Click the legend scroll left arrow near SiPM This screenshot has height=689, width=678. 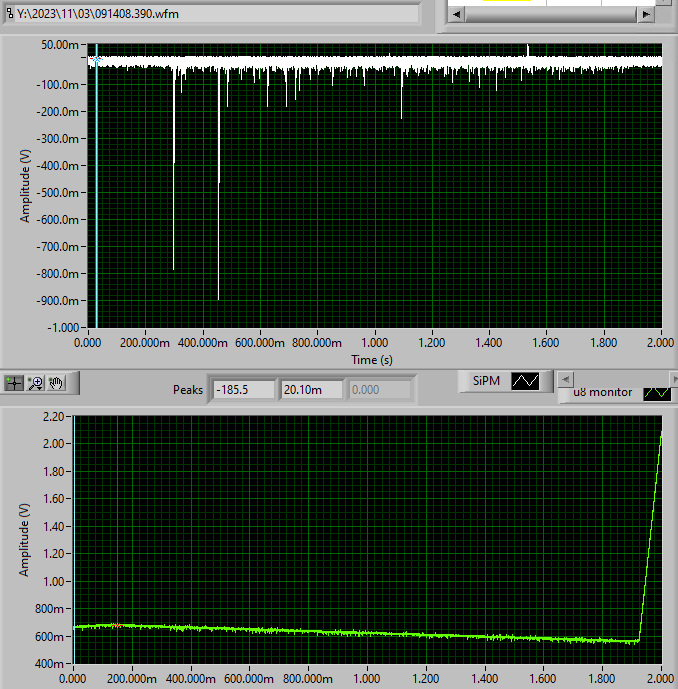click(x=566, y=379)
